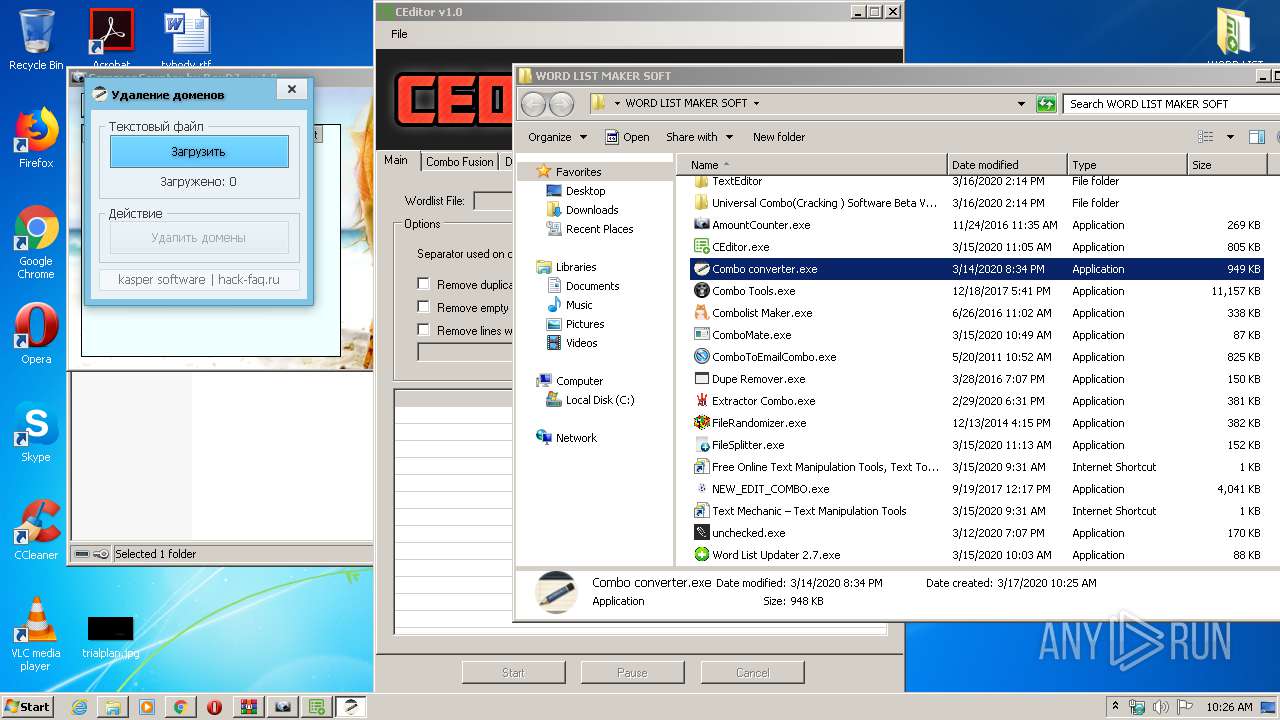Switch to the Combo Fusion tab
The height and width of the screenshot is (720, 1280).
(x=459, y=161)
